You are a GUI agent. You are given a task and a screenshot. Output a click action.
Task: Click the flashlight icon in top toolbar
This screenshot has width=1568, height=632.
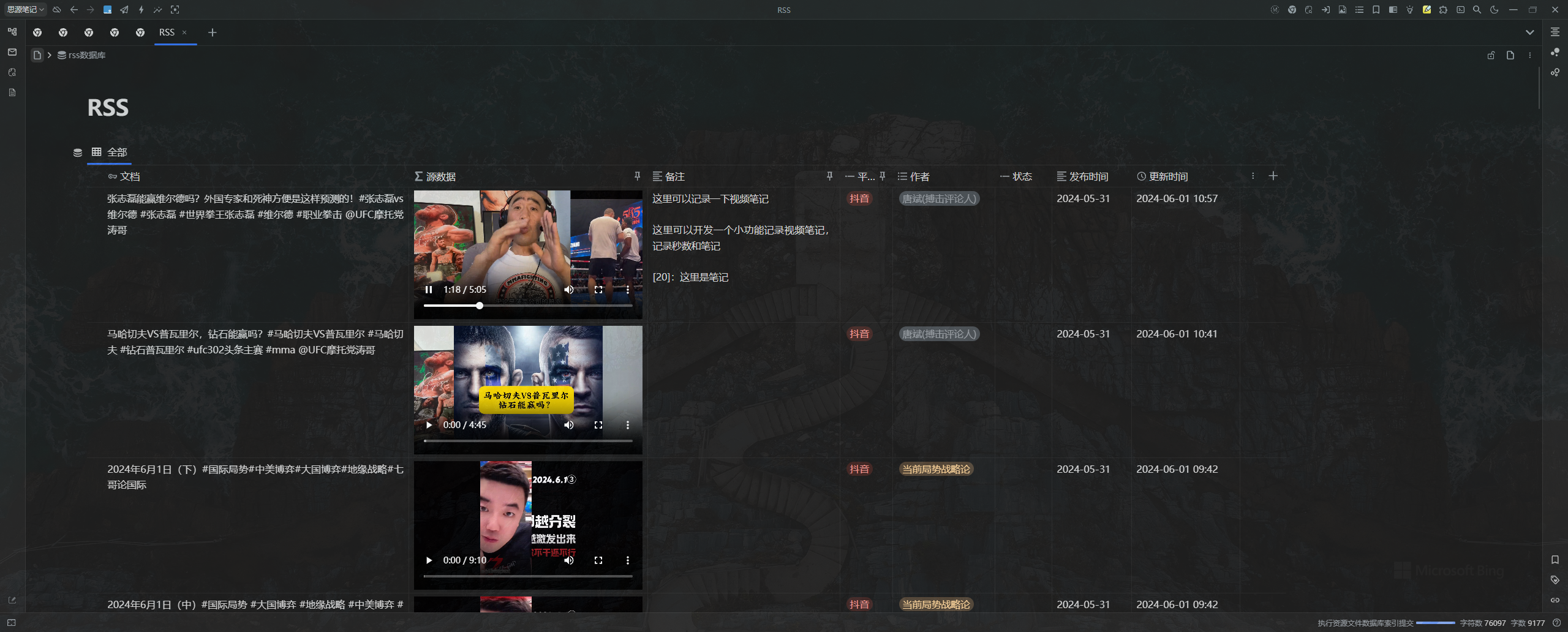coord(1410,10)
